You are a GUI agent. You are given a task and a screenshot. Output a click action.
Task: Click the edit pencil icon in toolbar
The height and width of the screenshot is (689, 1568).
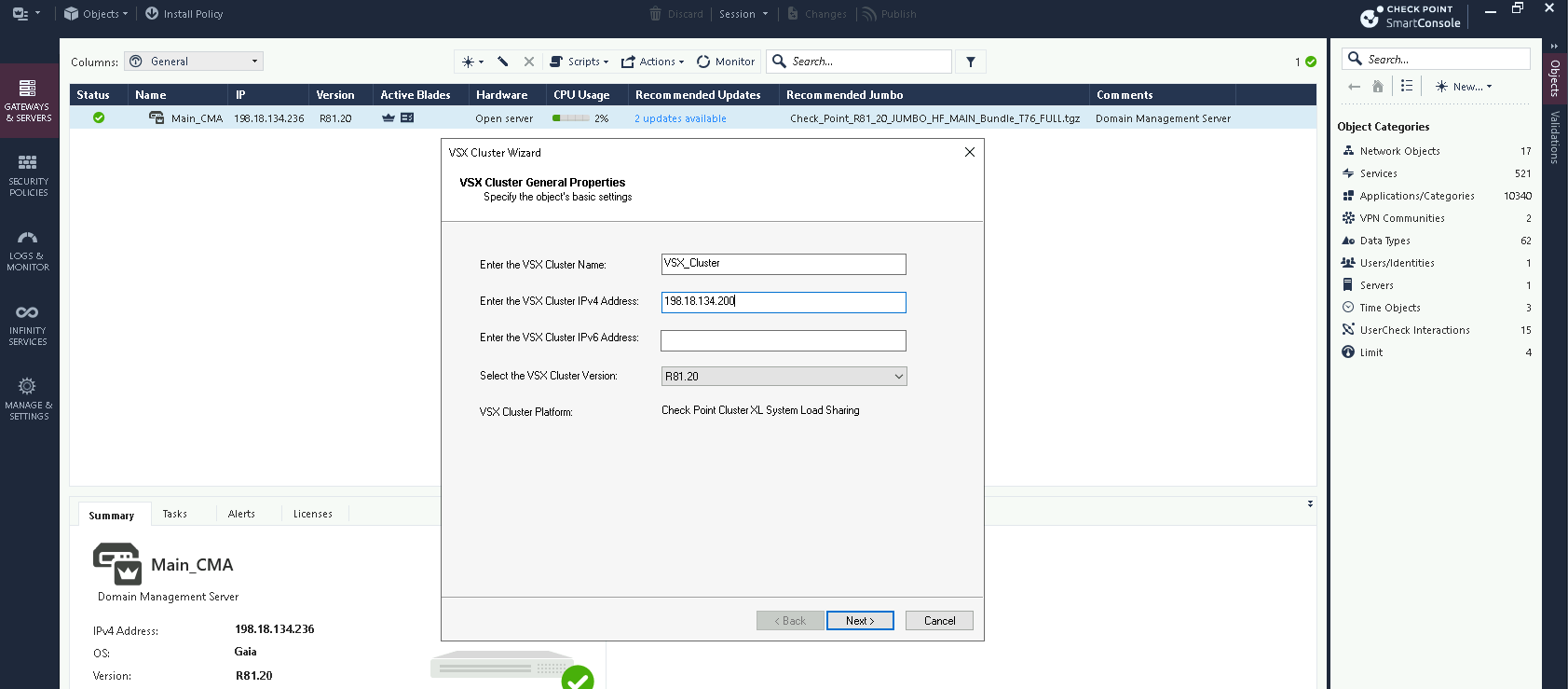[503, 62]
